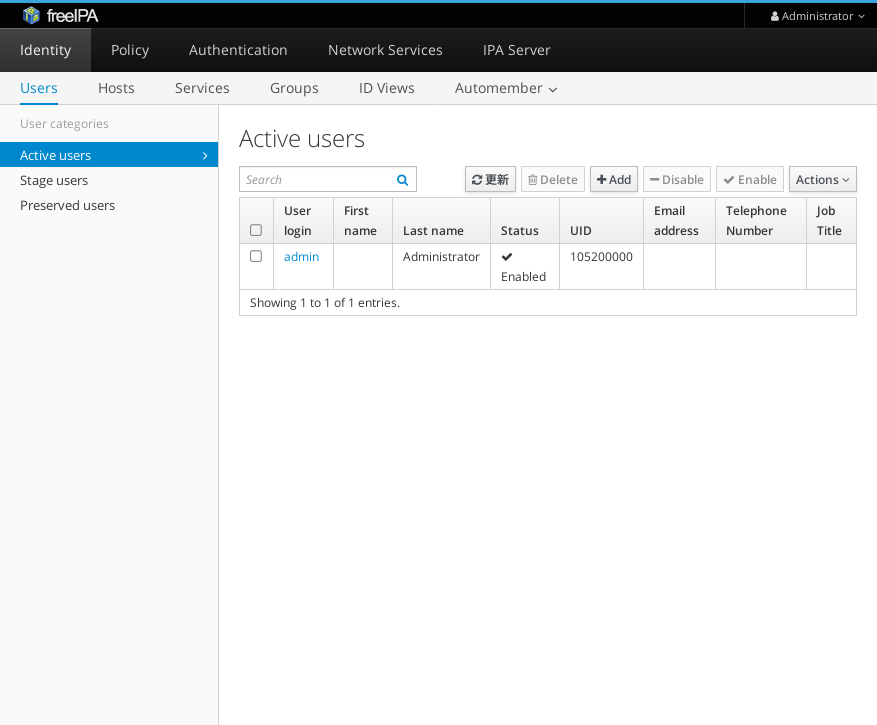Check the admin user row checkbox
This screenshot has width=877, height=725.
256,257
